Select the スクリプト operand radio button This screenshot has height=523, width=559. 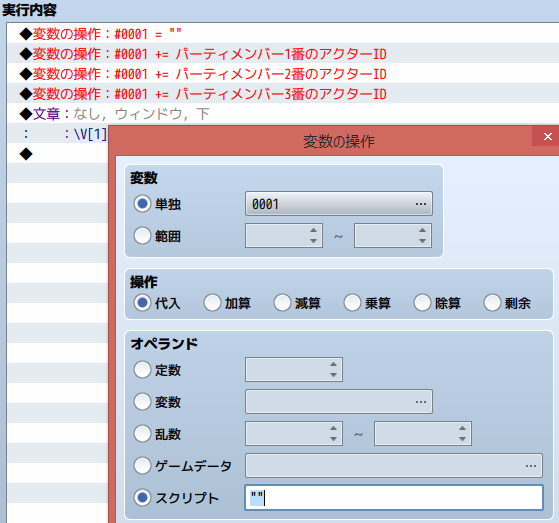[142, 498]
